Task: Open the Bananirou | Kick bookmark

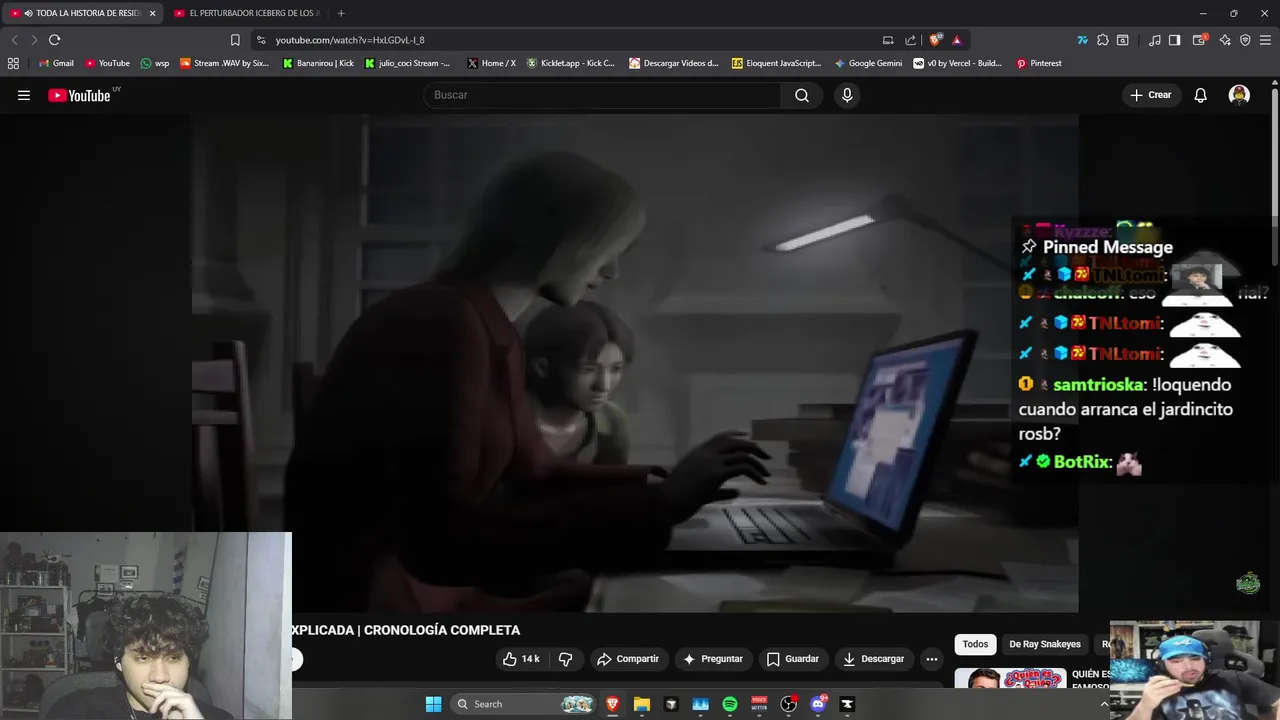Action: pos(318,63)
